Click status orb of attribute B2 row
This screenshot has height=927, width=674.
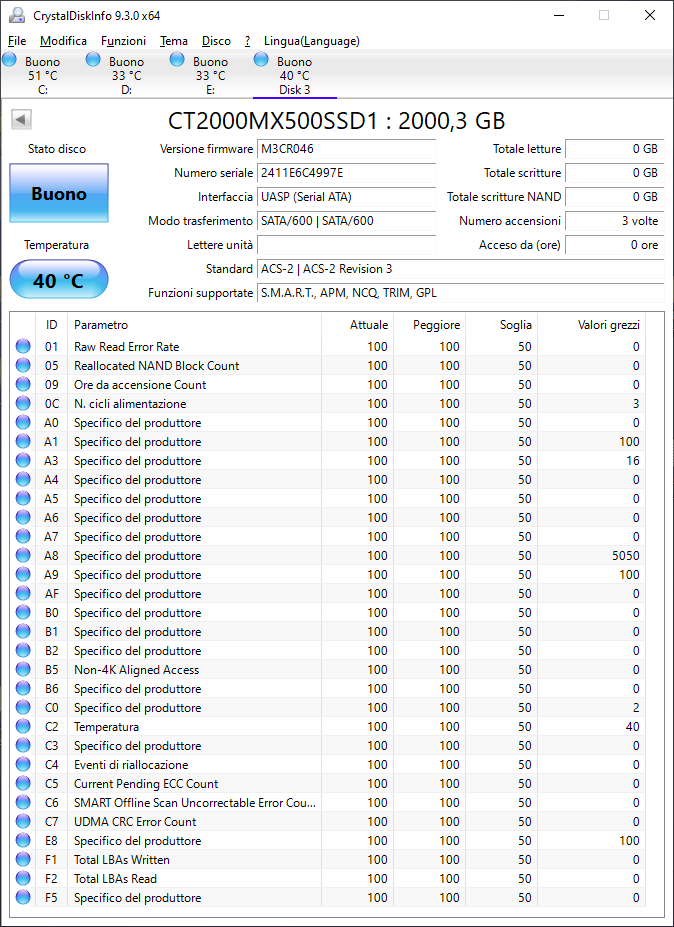click(x=23, y=650)
